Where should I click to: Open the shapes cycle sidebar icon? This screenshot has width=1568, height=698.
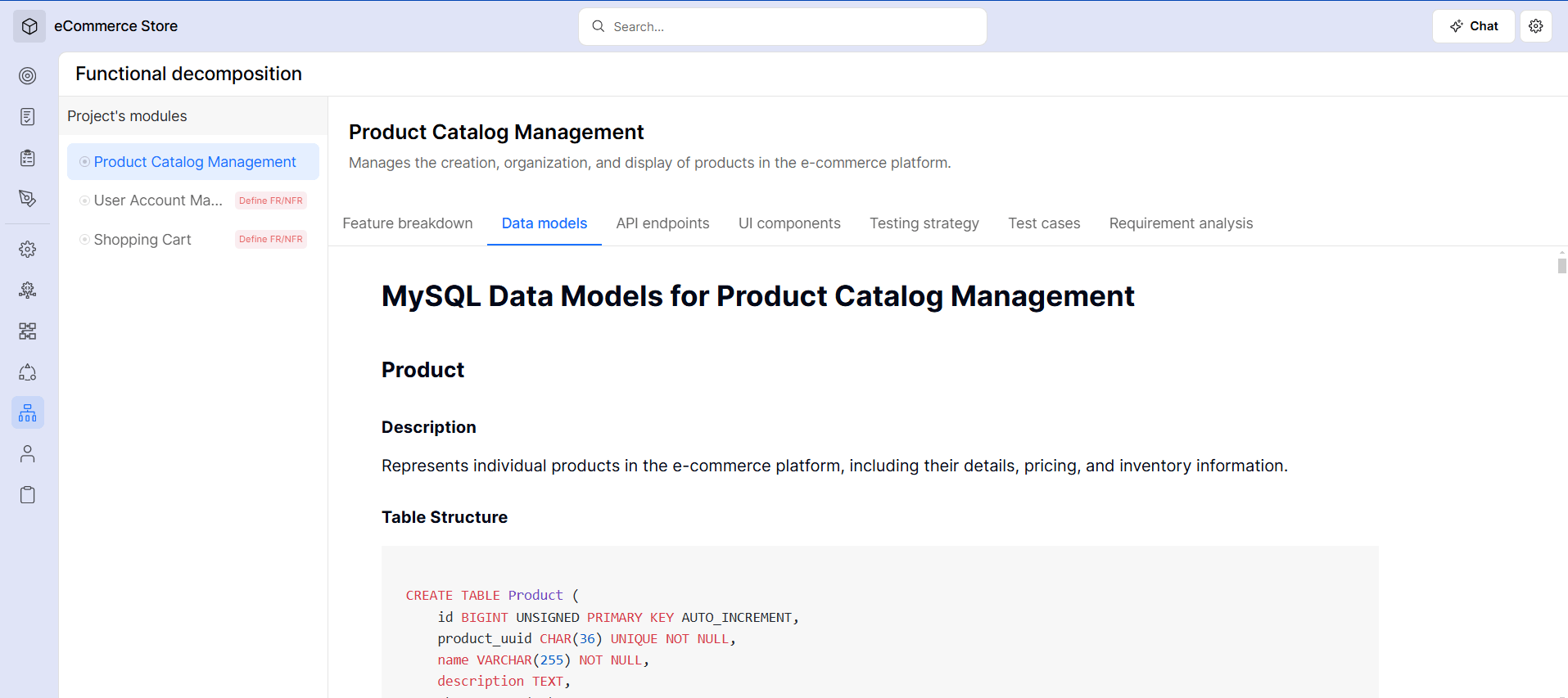pos(28,372)
